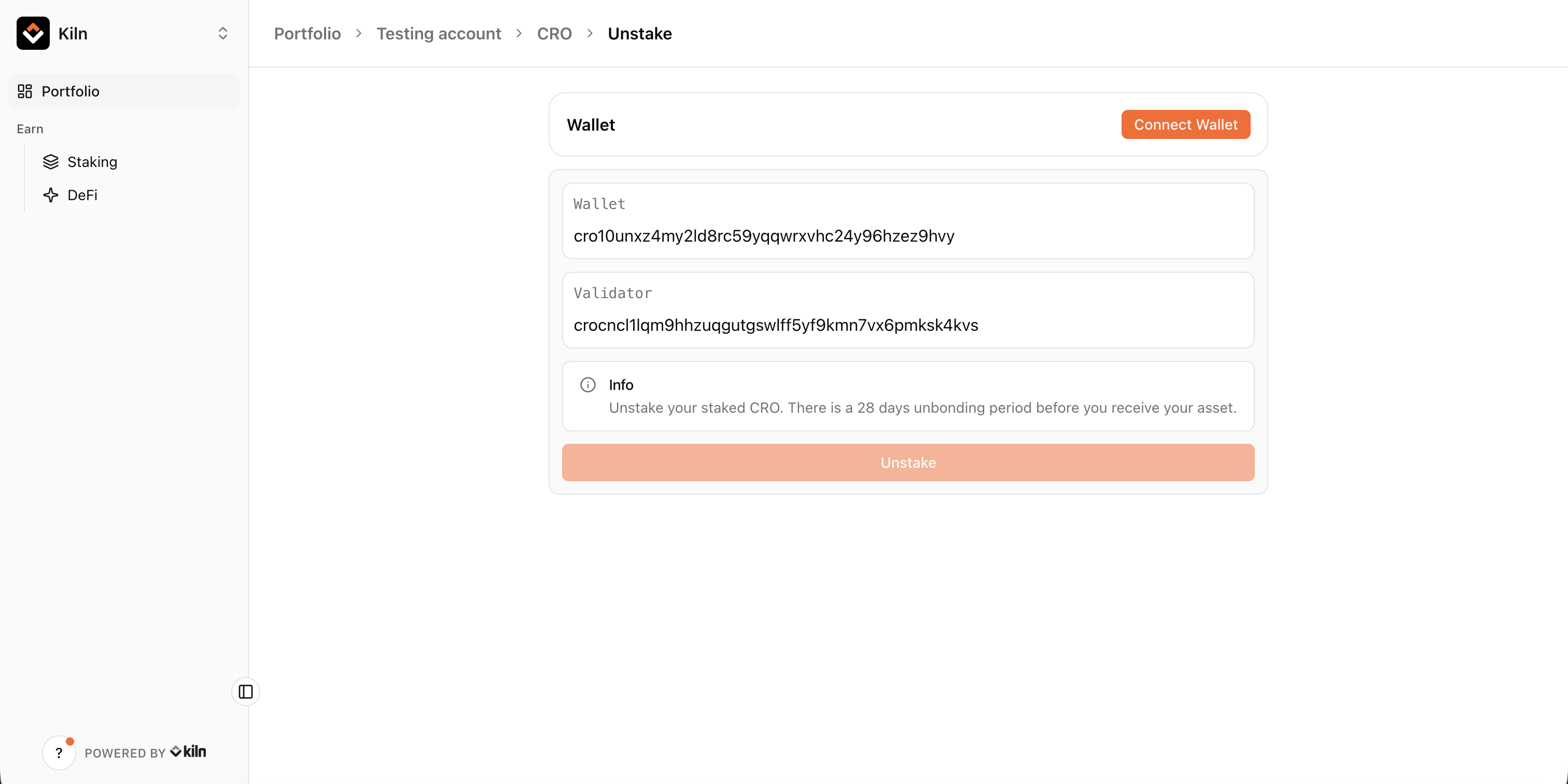Open the CRO breadcrumb link

554,34
